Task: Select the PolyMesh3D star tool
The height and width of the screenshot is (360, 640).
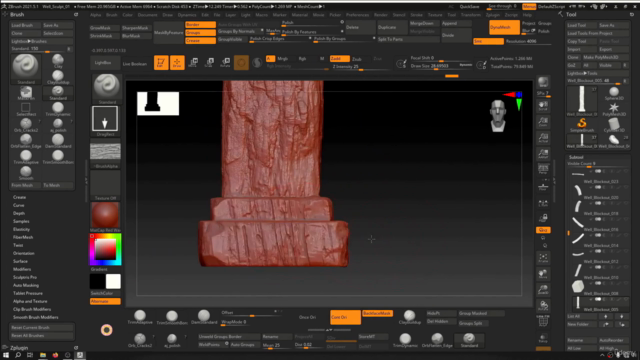Action: (614, 109)
